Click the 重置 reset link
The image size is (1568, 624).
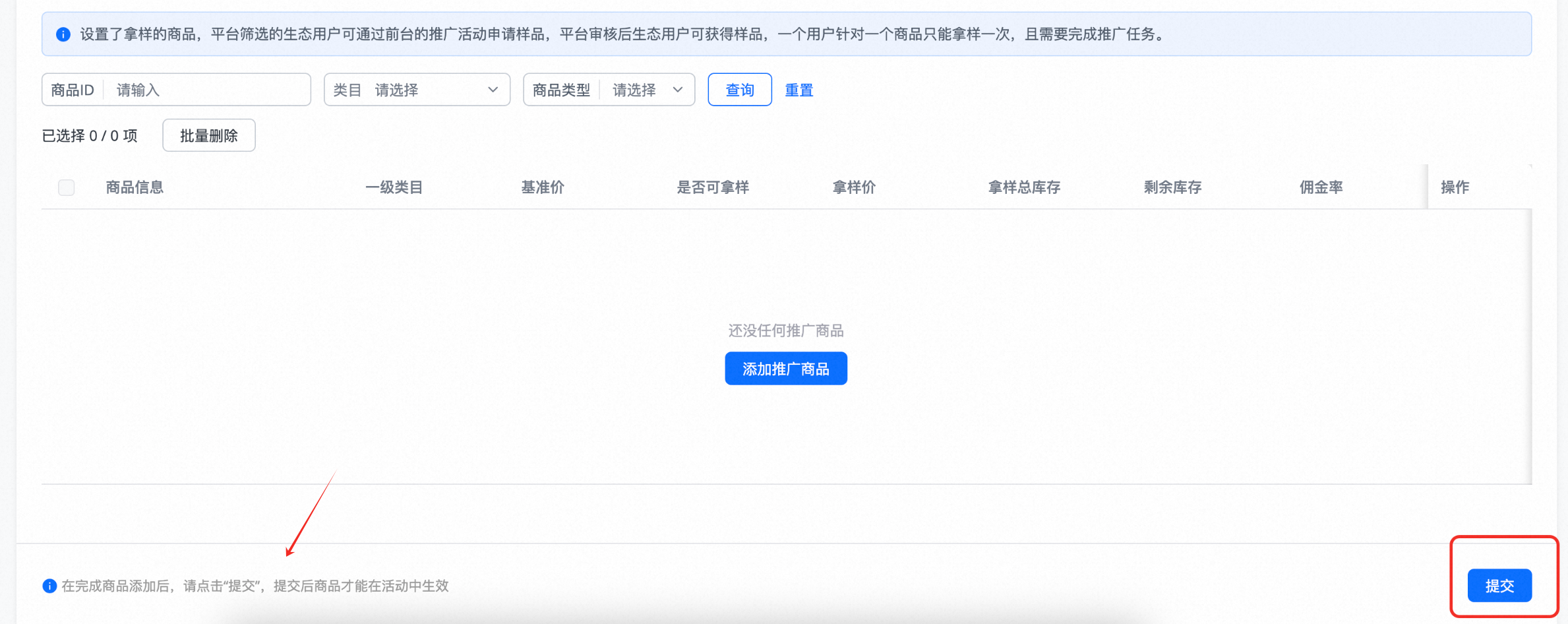(799, 89)
